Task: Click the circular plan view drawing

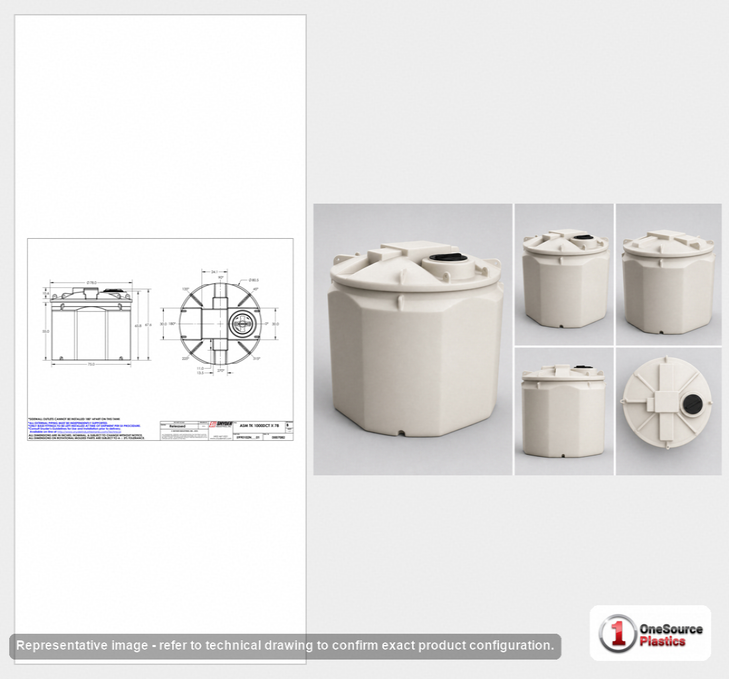Action: coord(220,323)
